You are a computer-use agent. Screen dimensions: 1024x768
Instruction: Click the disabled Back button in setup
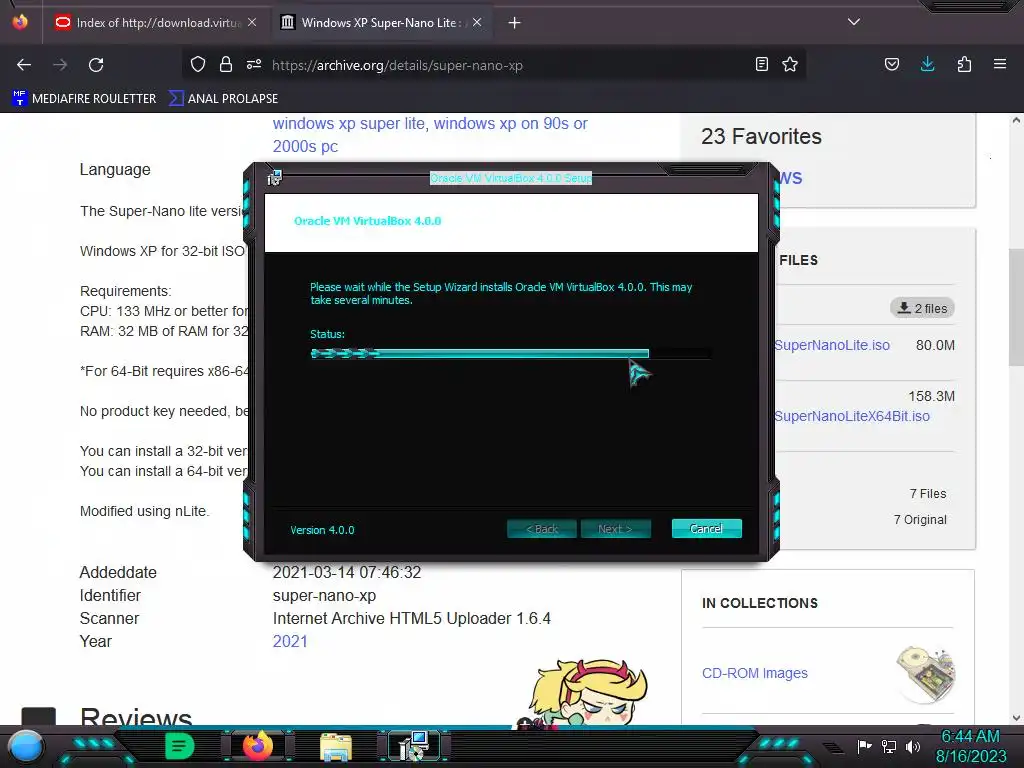(541, 528)
